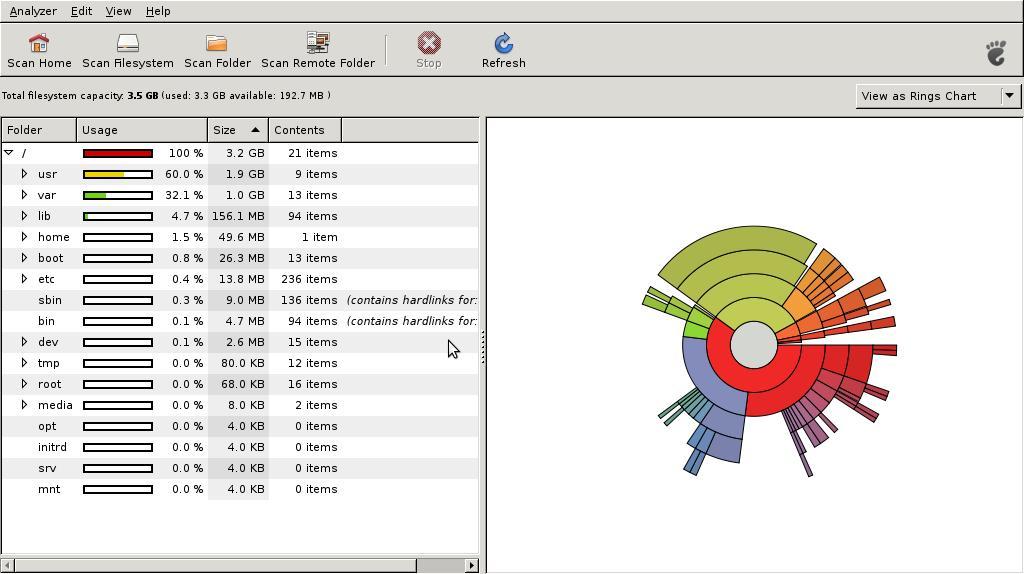Select the srv folder row
This screenshot has width=1024, height=574.
click(240, 468)
